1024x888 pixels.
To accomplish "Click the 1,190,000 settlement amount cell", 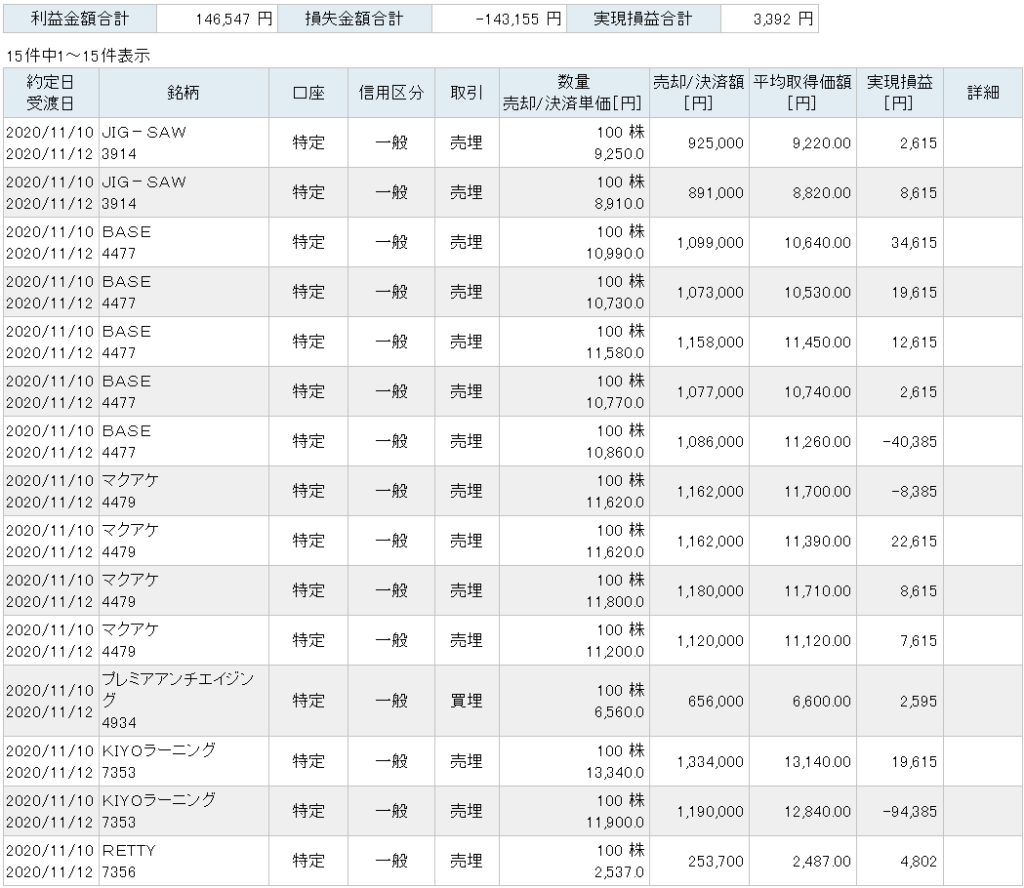I will (699, 811).
